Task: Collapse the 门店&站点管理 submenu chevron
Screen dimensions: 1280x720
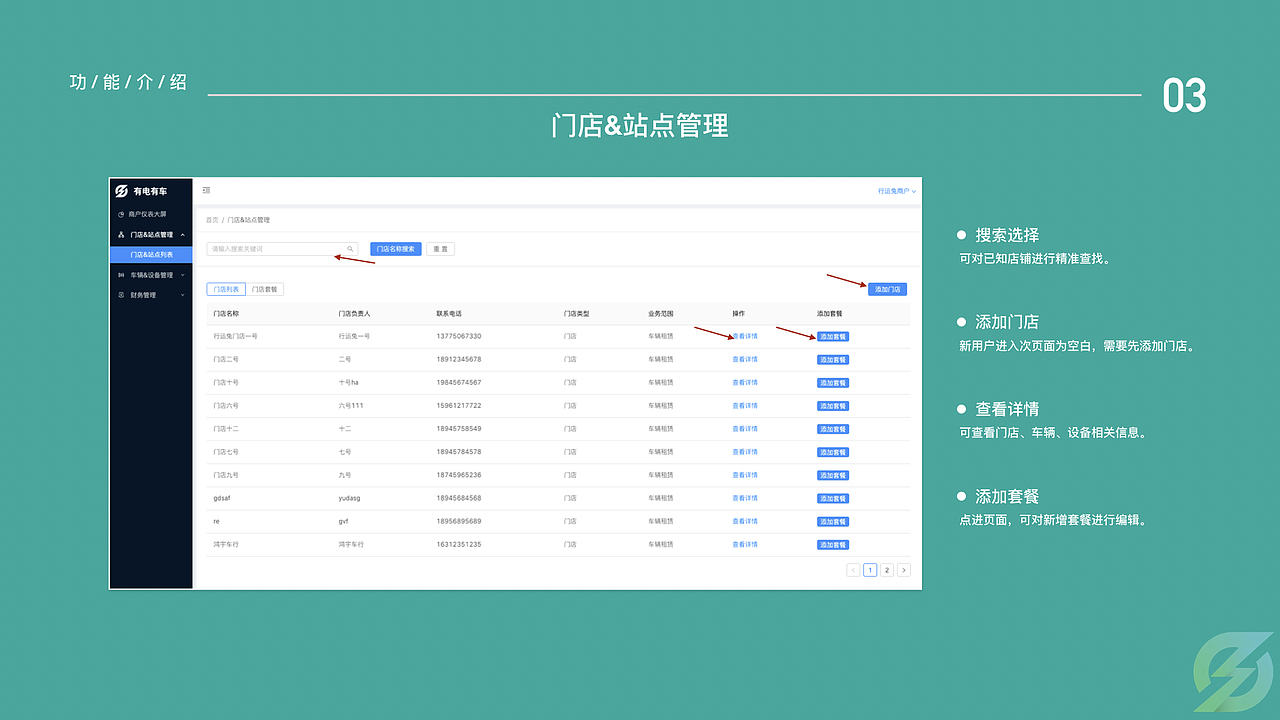Action: [182, 235]
